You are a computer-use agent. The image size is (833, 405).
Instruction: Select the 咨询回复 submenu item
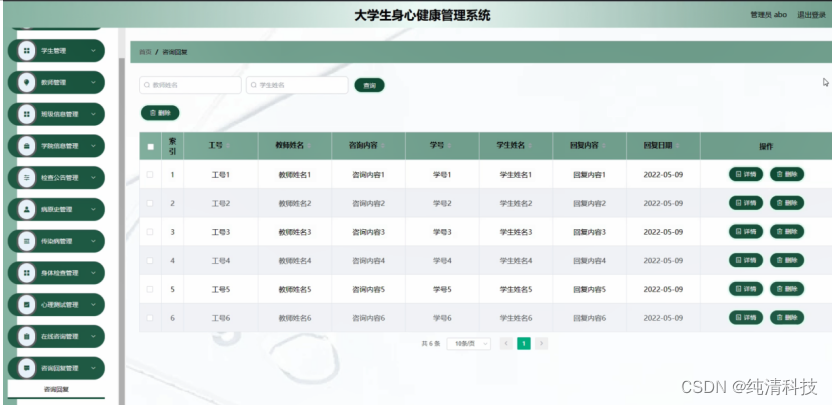[x=56, y=389]
